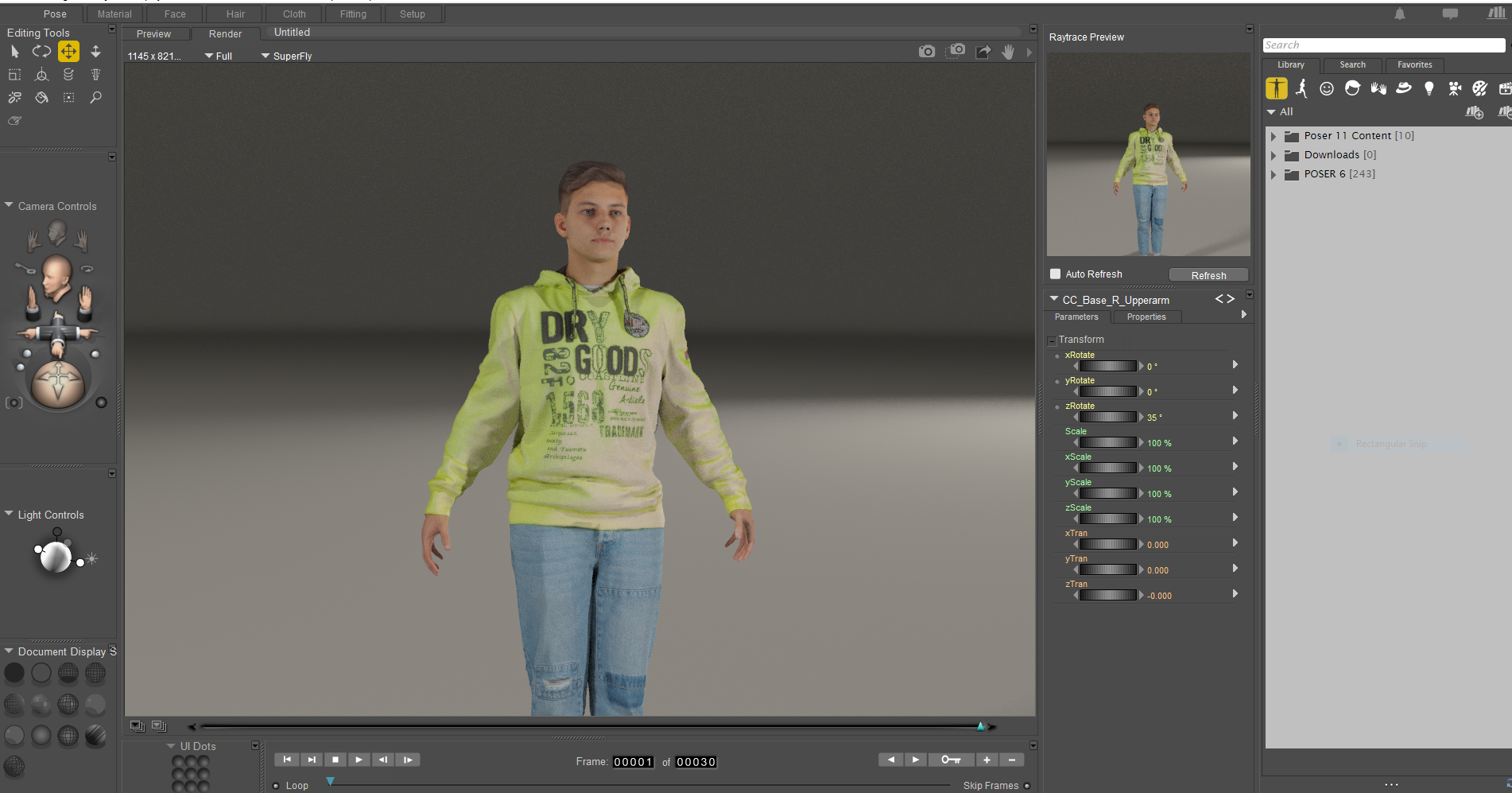Toggle the zRotate animation dot

pos(1057,407)
